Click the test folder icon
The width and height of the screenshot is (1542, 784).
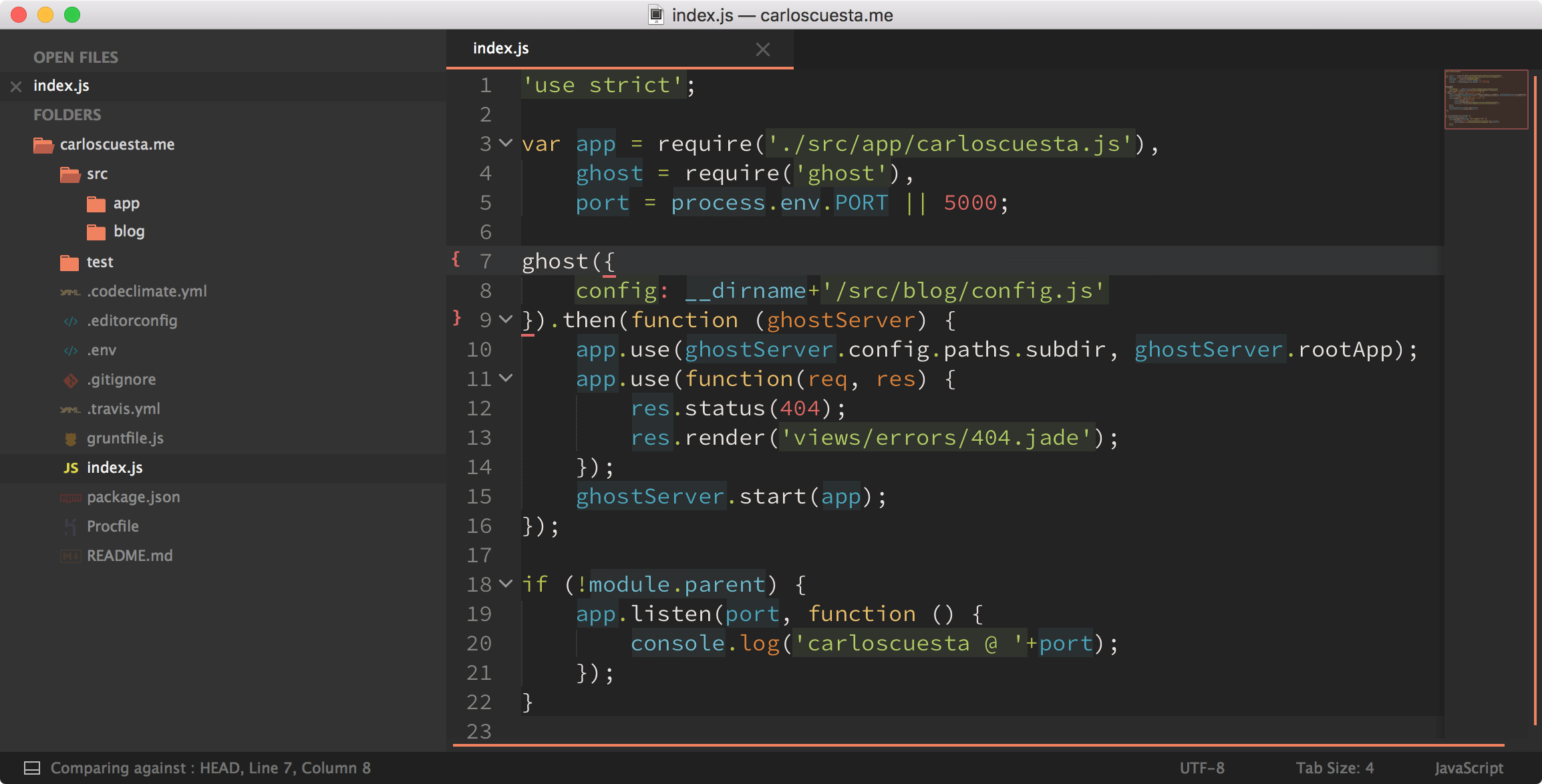pos(69,262)
